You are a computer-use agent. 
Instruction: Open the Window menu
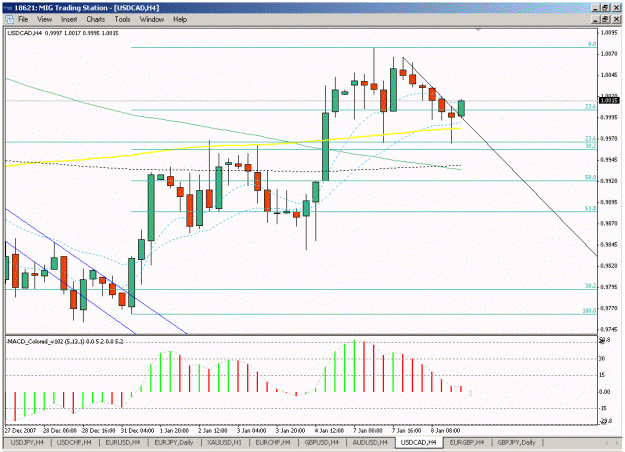coord(151,19)
